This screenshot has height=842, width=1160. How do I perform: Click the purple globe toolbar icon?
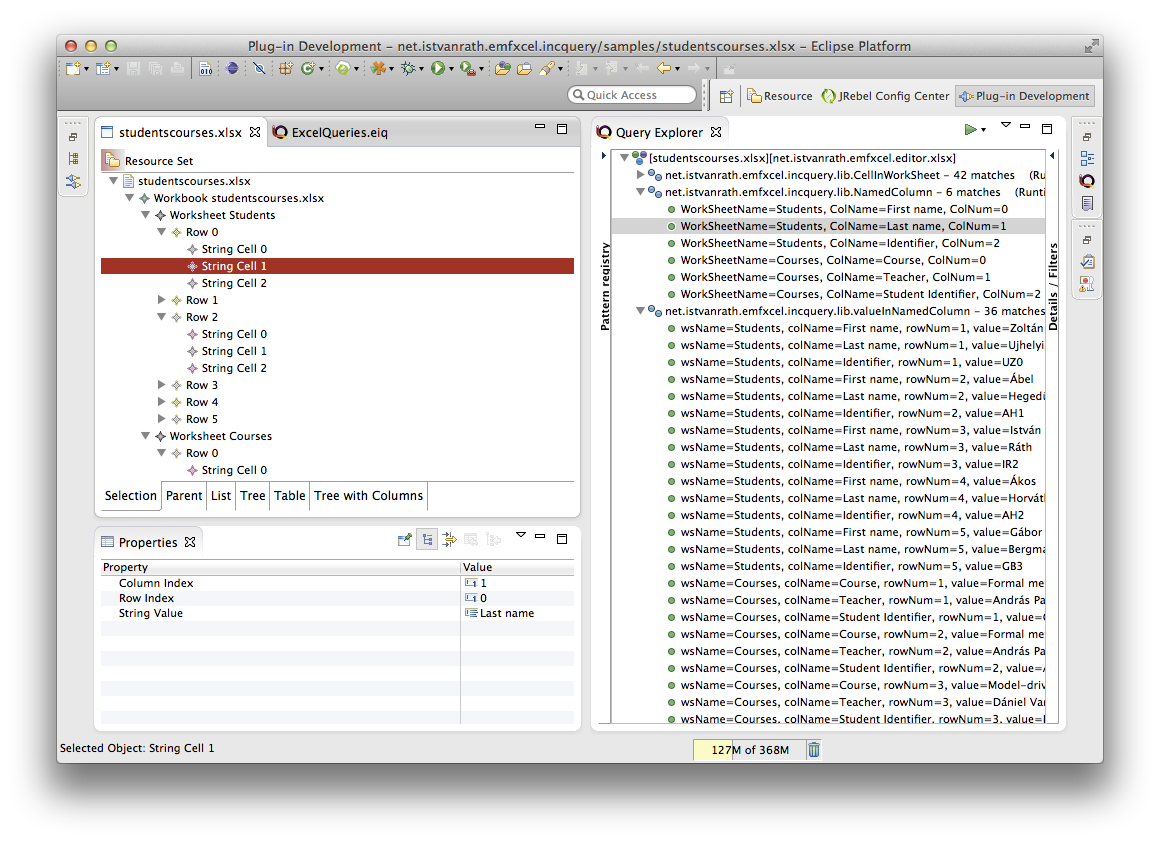tap(232, 69)
